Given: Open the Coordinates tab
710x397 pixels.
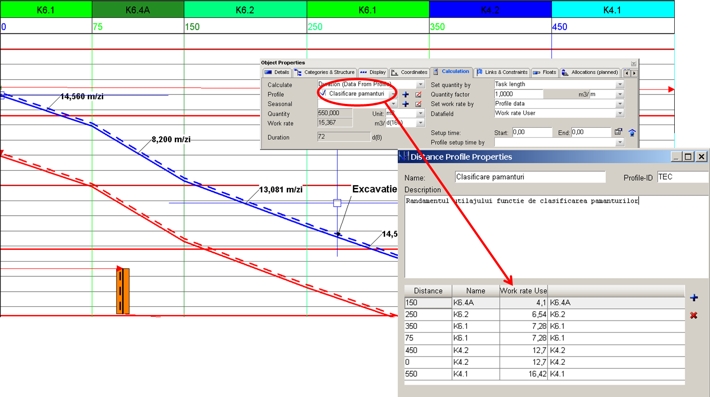Looking at the screenshot, I should (x=409, y=72).
